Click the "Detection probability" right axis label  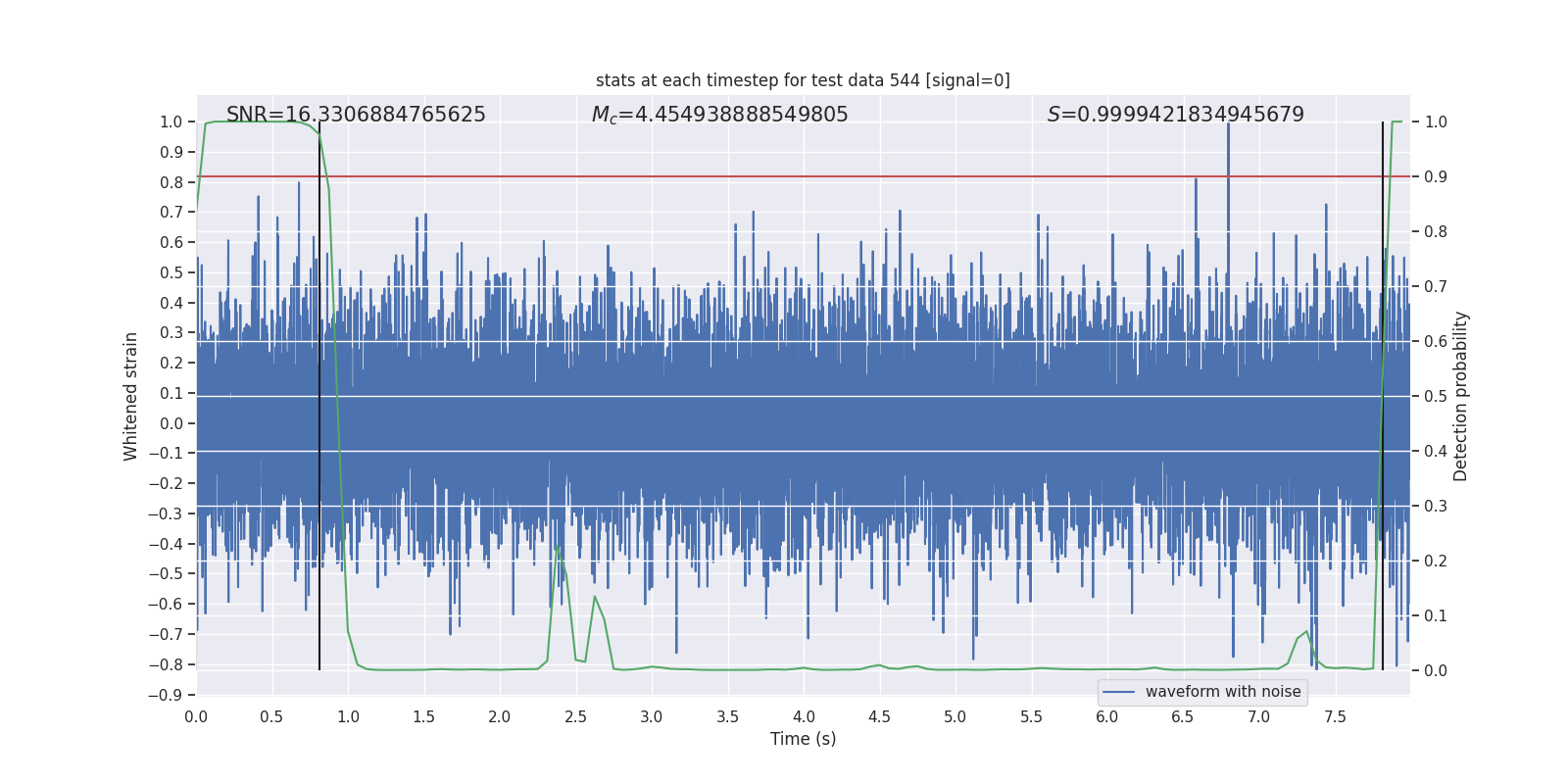tap(1461, 396)
